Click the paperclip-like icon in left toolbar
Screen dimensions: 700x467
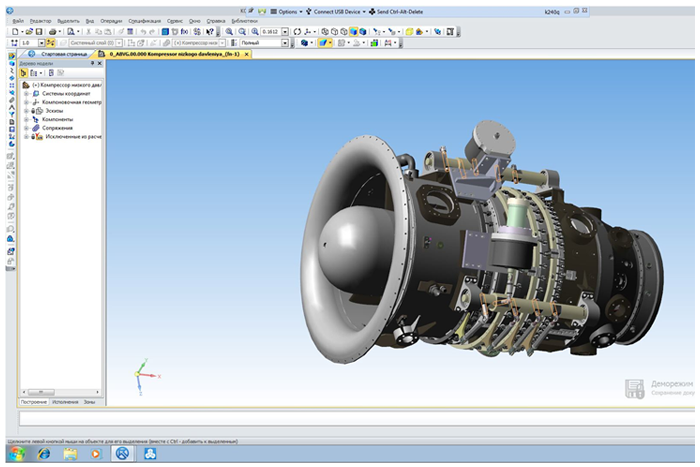12,100
